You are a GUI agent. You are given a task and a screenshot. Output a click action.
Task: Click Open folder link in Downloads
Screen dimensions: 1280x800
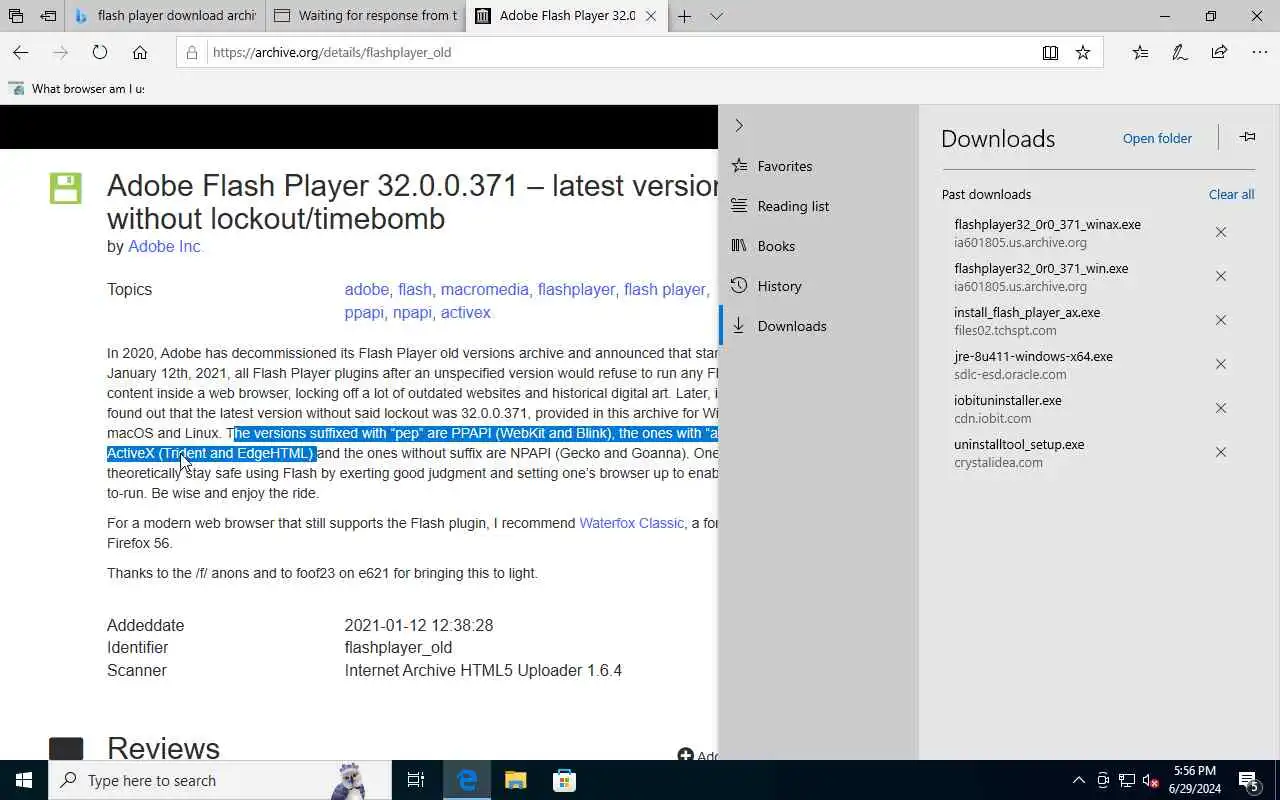1157,138
